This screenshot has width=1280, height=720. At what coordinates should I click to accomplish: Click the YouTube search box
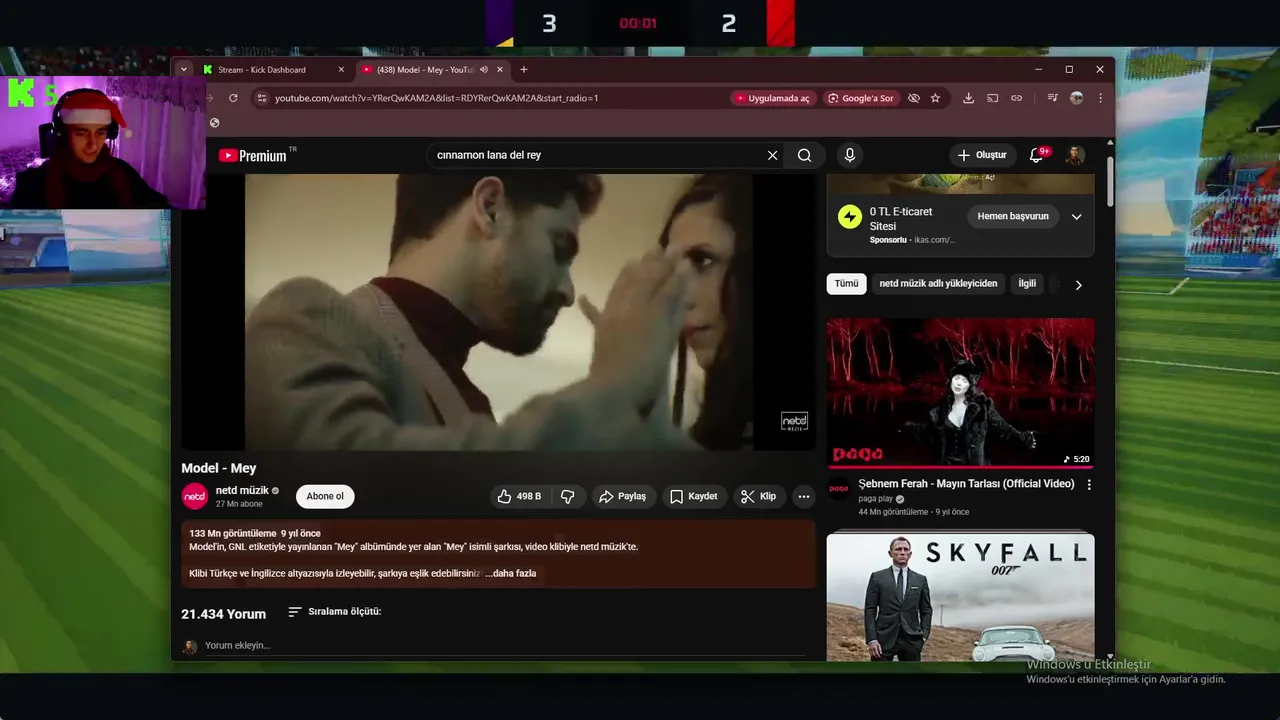click(596, 155)
